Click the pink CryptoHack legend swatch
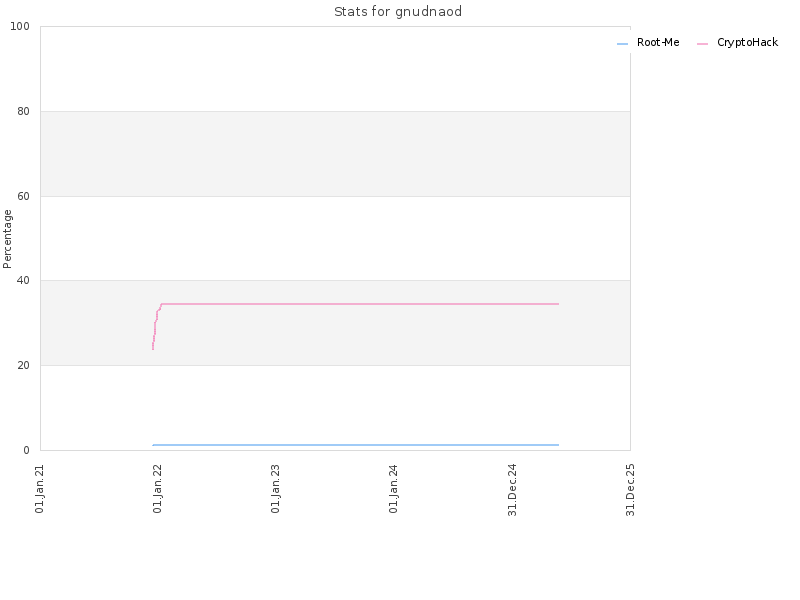 [x=703, y=44]
